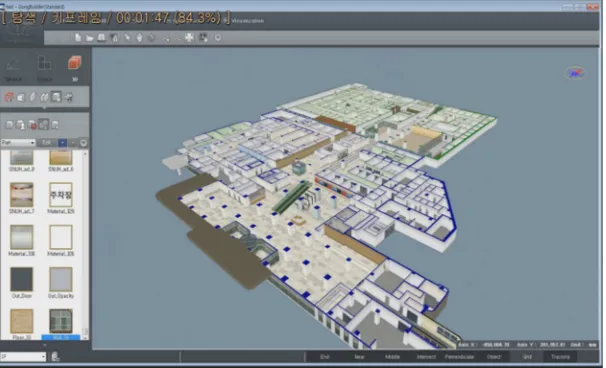Click the gear settings icon in top toolbar
Viewport: 606px width, 368px height.
point(218,37)
